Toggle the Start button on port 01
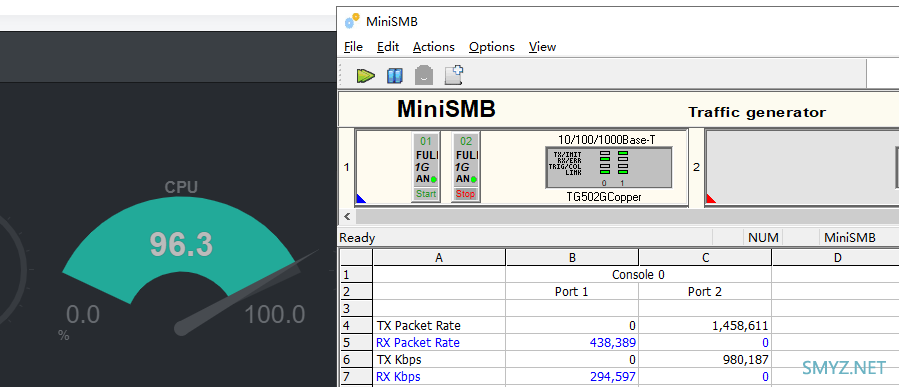The height and width of the screenshot is (387, 899). coord(426,194)
